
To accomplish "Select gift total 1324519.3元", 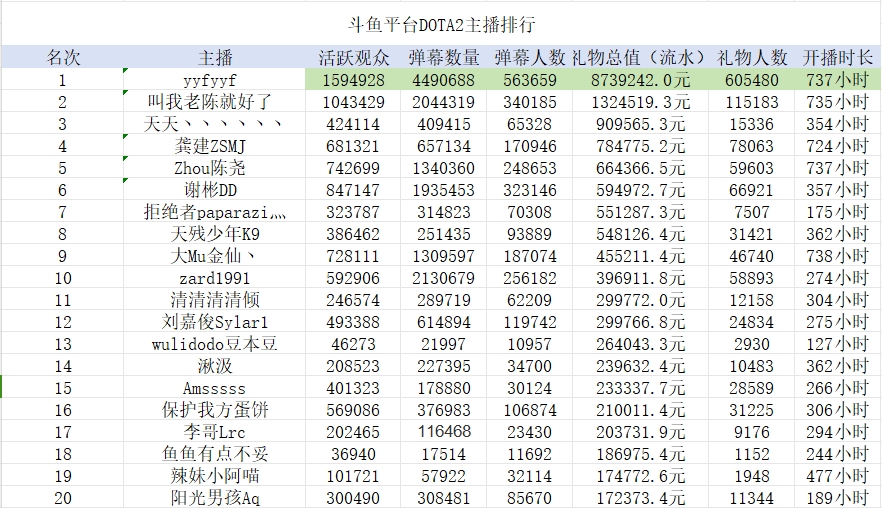I will coord(640,102).
